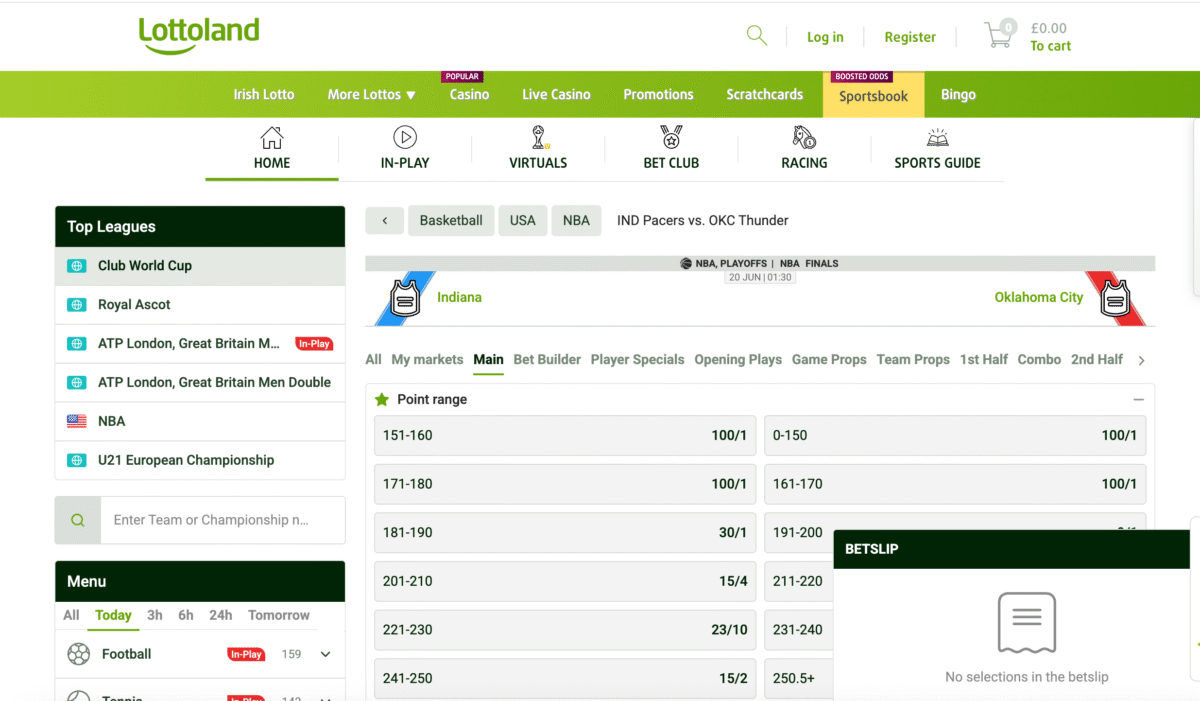Image resolution: width=1200 pixels, height=701 pixels.
Task: Switch to the 1st Half tab
Action: [984, 360]
